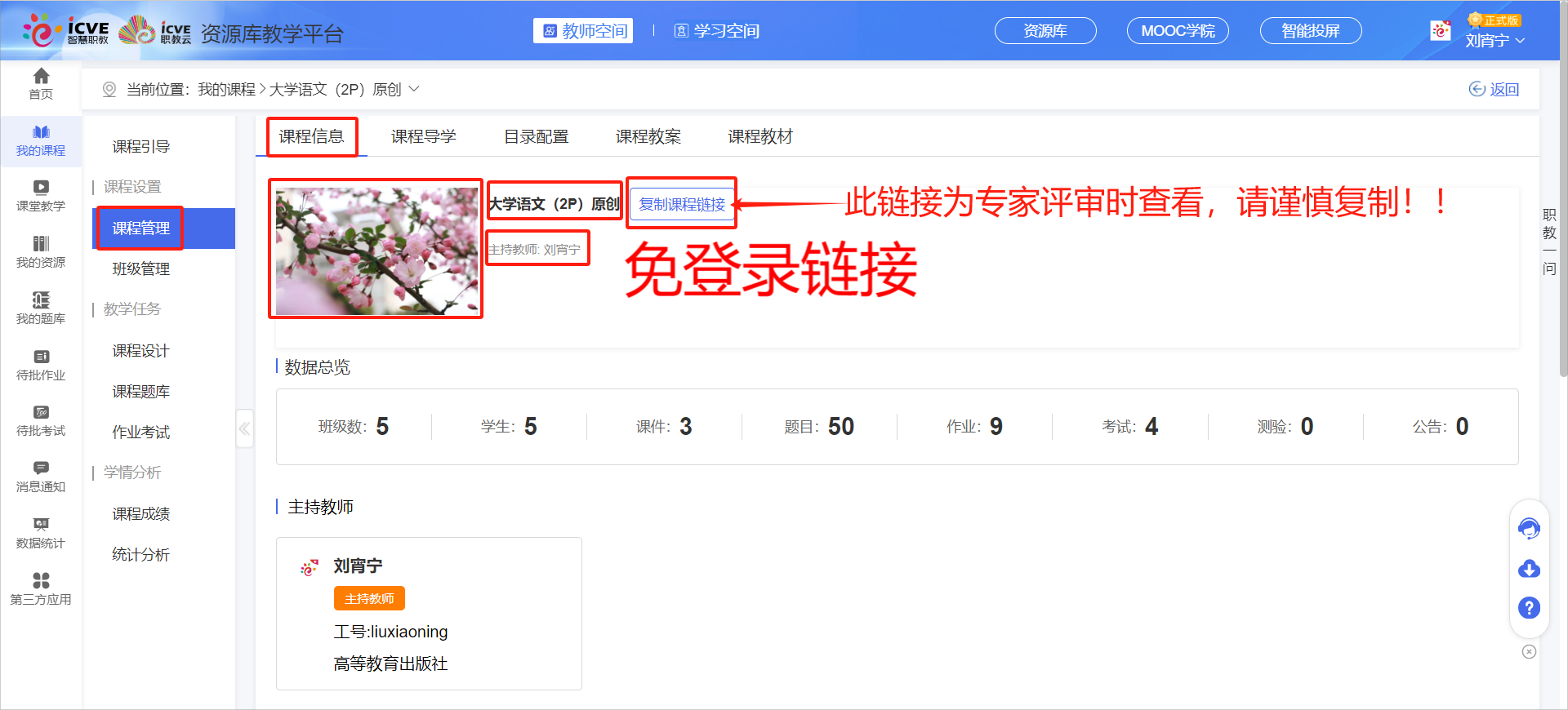This screenshot has height=710, width=1568.
Task: Open the help question mark icon
Action: point(1529,607)
